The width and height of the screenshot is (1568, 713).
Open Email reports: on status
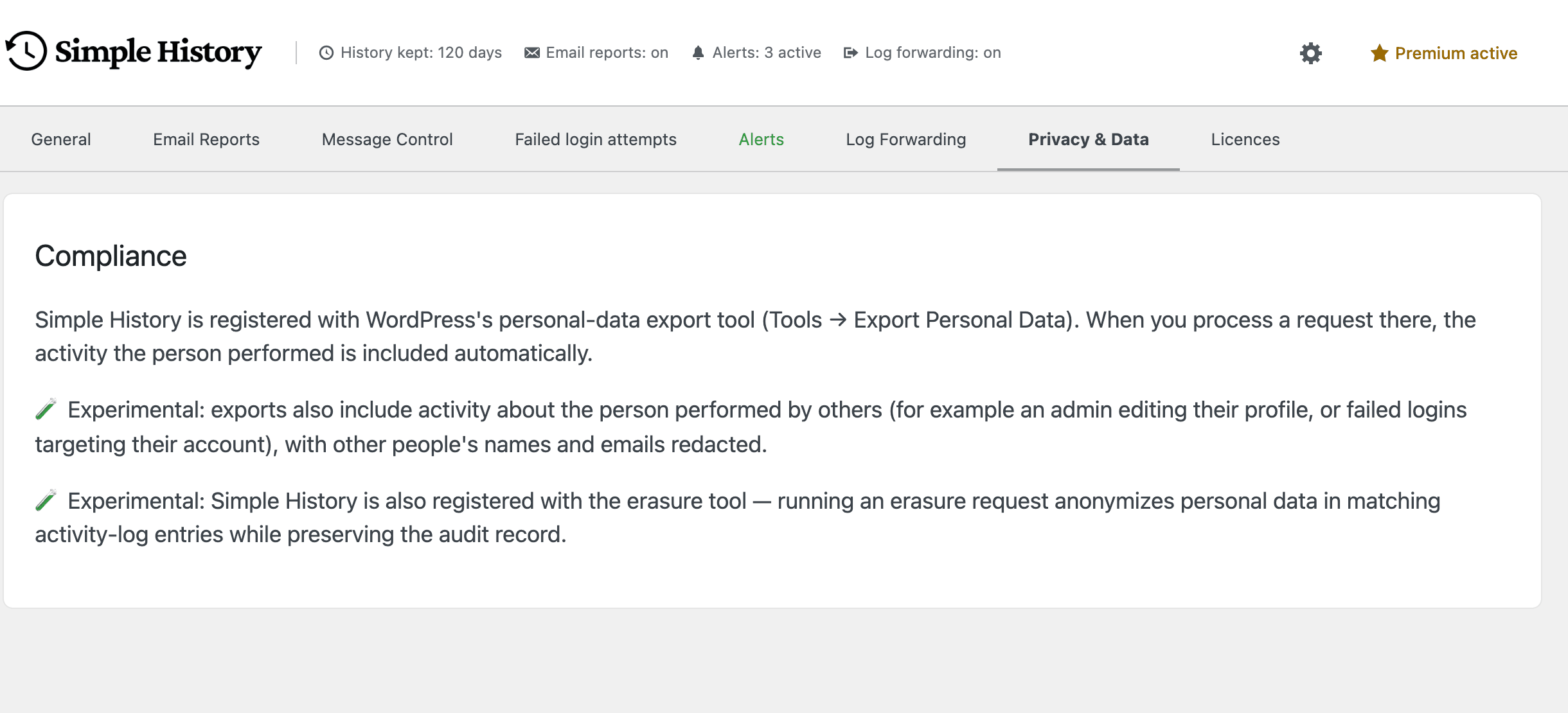click(x=596, y=53)
